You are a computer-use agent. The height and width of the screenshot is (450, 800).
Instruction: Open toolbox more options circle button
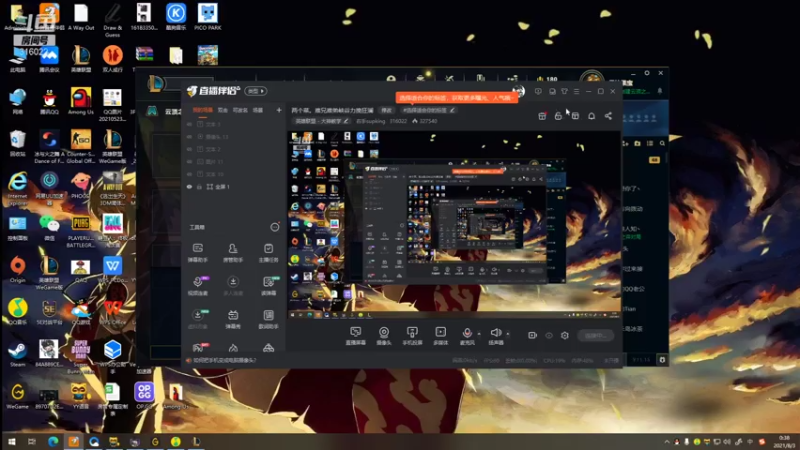[274, 227]
